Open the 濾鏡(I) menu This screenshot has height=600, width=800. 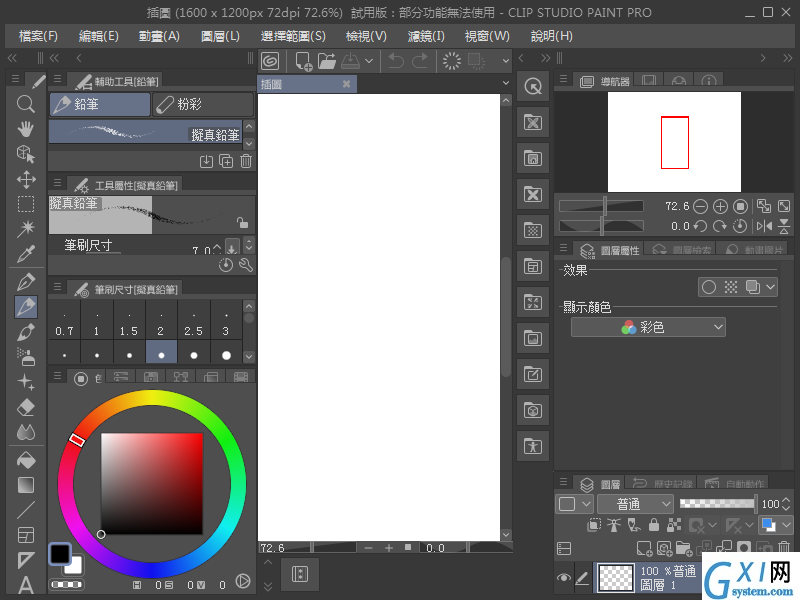coord(426,36)
